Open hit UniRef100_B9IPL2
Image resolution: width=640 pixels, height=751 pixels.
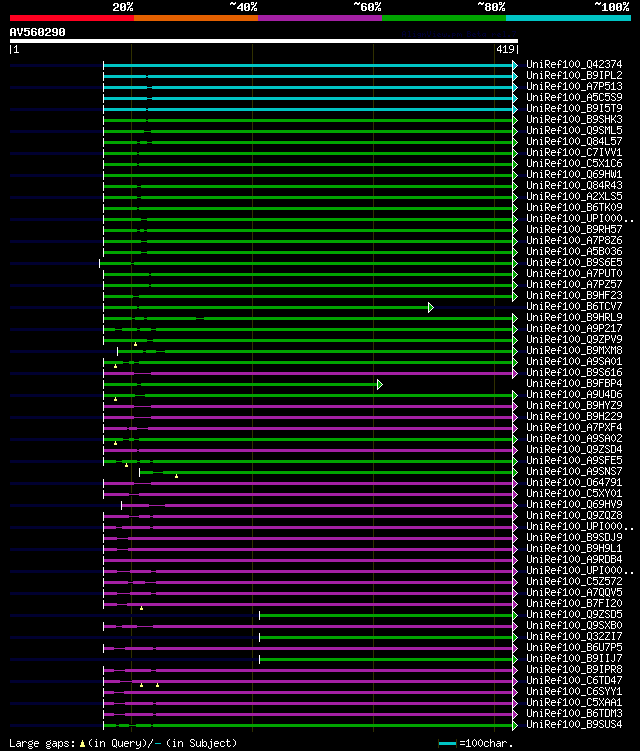pos(574,75)
